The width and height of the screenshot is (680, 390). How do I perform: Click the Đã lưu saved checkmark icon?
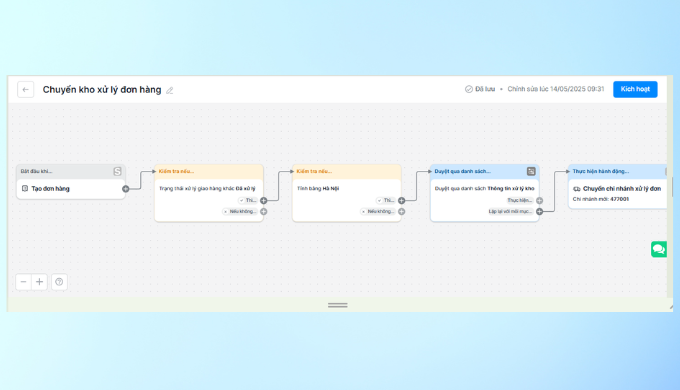(469, 89)
